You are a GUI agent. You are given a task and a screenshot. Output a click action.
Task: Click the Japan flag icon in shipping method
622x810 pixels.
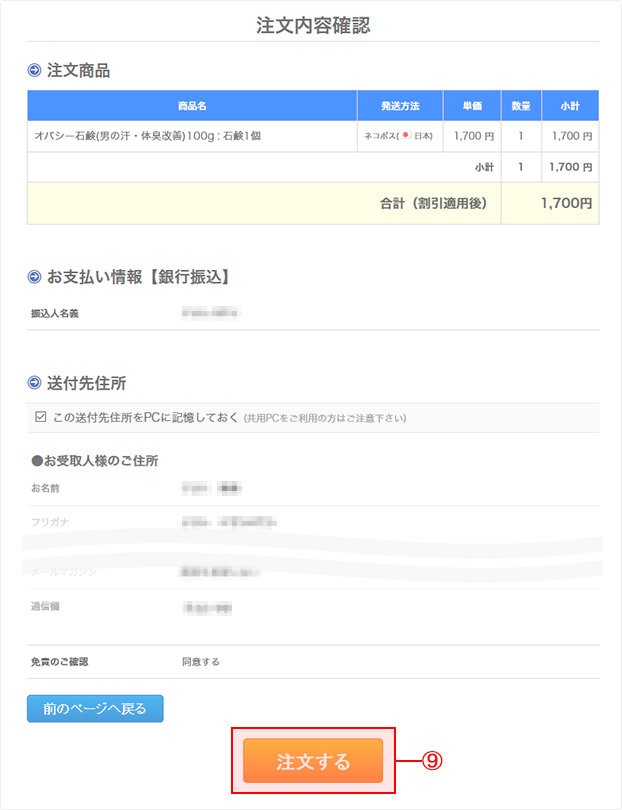coord(406,135)
